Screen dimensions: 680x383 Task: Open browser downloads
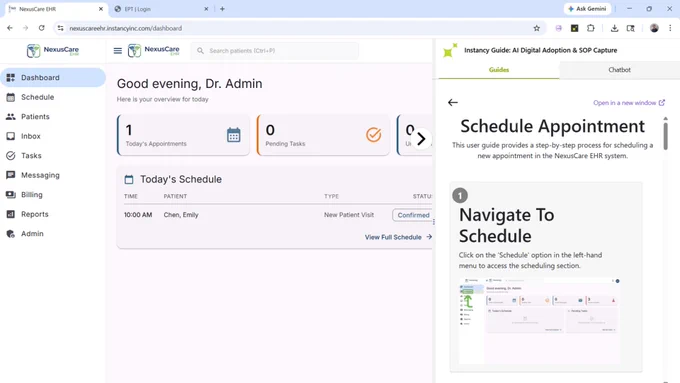click(x=615, y=28)
